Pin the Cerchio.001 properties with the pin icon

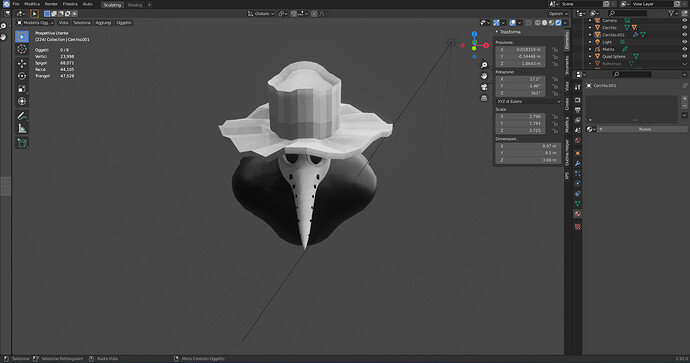tap(684, 85)
